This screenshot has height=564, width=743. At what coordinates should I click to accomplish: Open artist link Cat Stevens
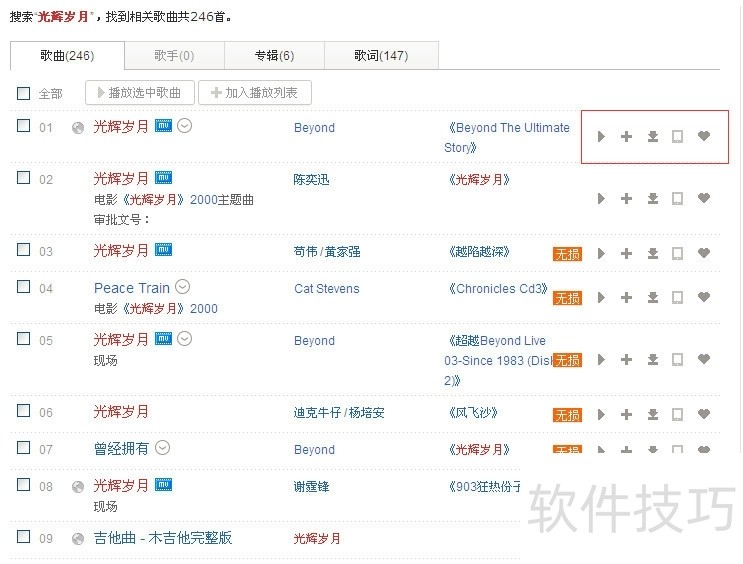click(x=327, y=289)
